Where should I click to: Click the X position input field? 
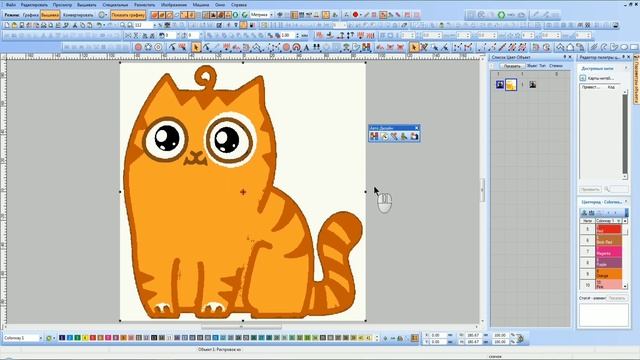point(438,335)
